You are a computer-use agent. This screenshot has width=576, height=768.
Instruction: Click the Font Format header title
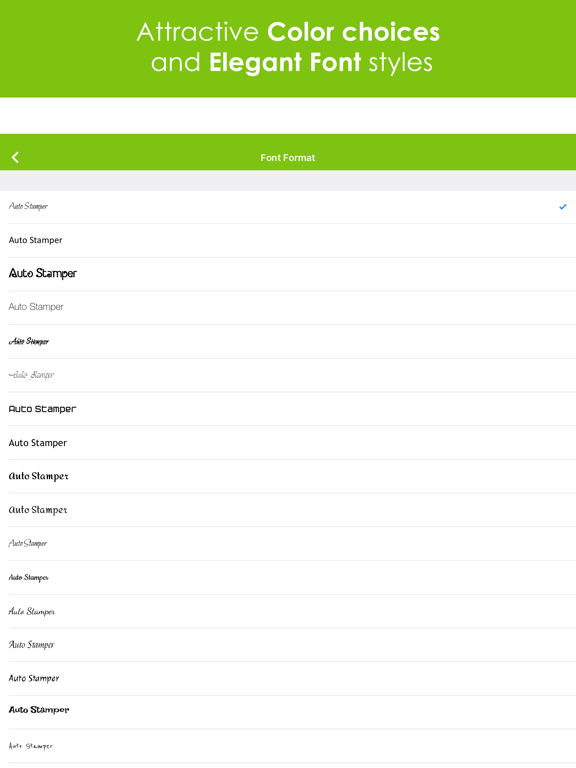click(288, 158)
